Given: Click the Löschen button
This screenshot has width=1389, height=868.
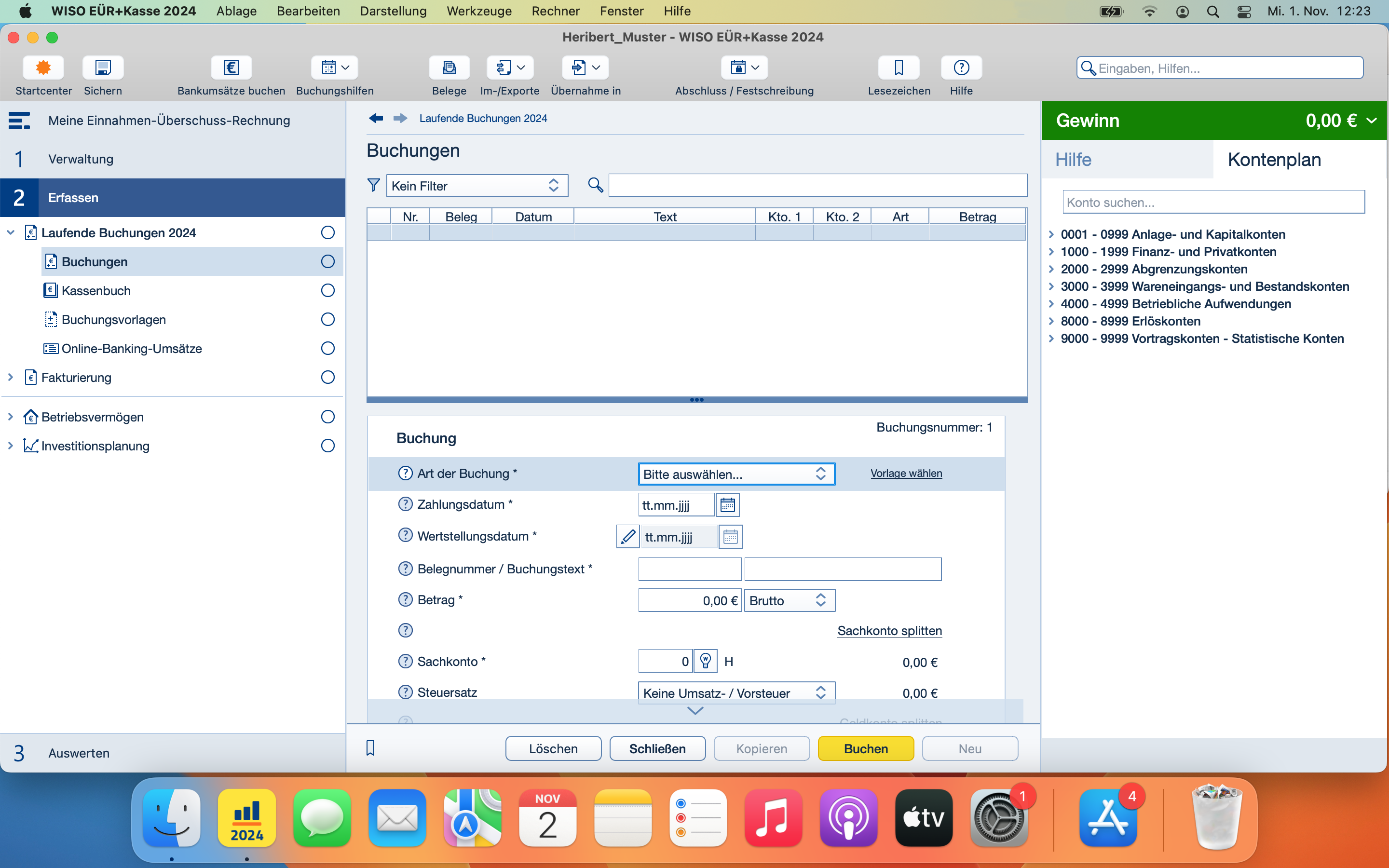Looking at the screenshot, I should pos(553,748).
